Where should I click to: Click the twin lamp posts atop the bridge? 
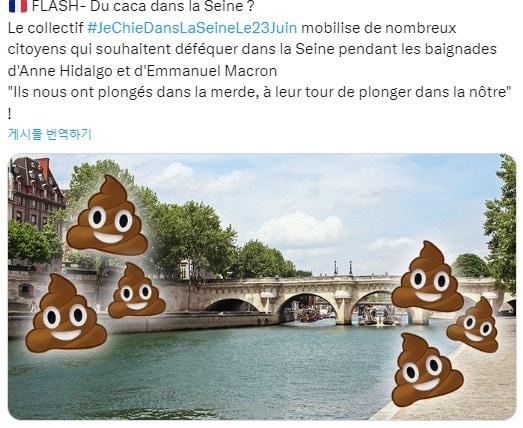click(x=343, y=268)
